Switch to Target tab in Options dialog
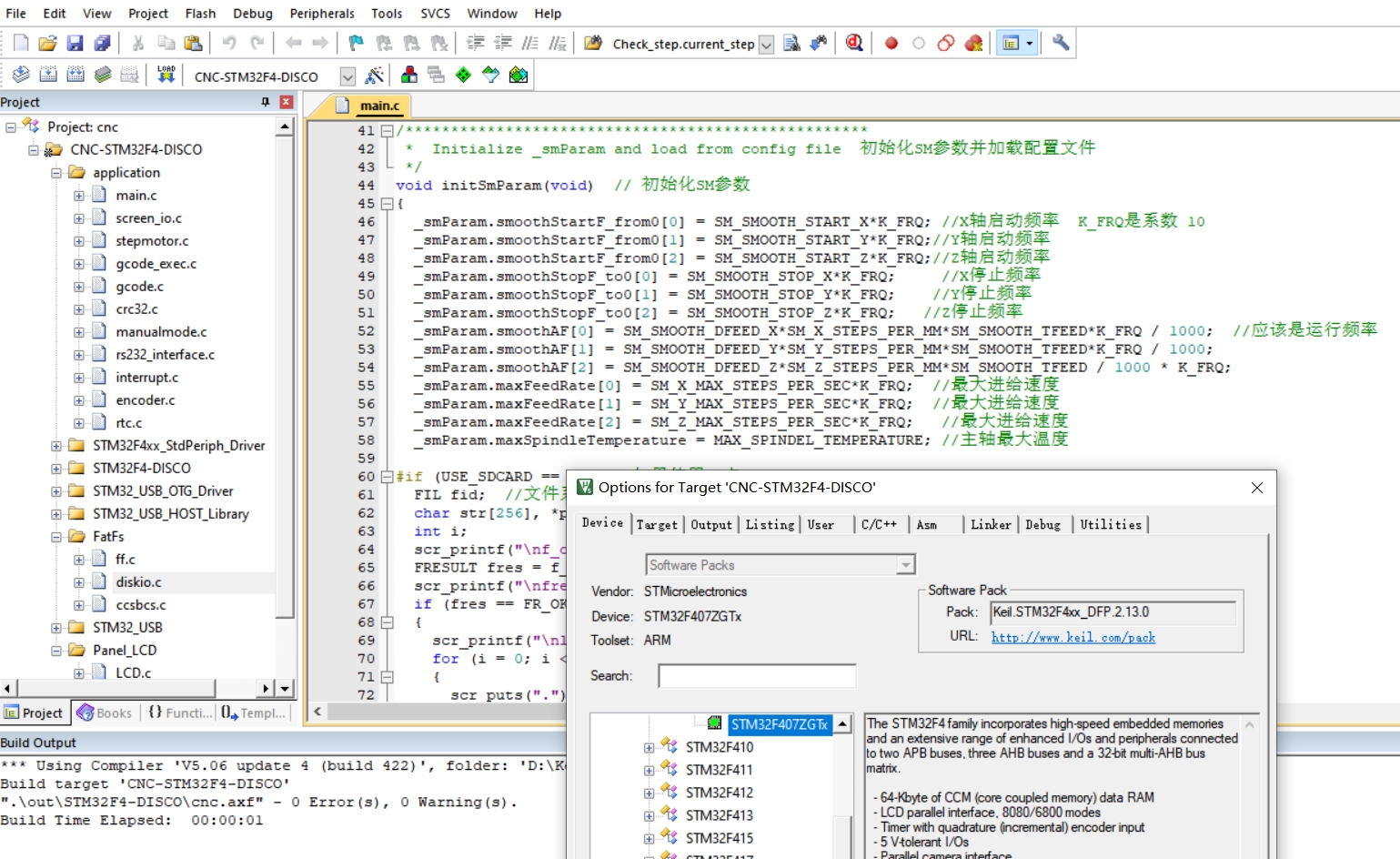 (x=657, y=525)
